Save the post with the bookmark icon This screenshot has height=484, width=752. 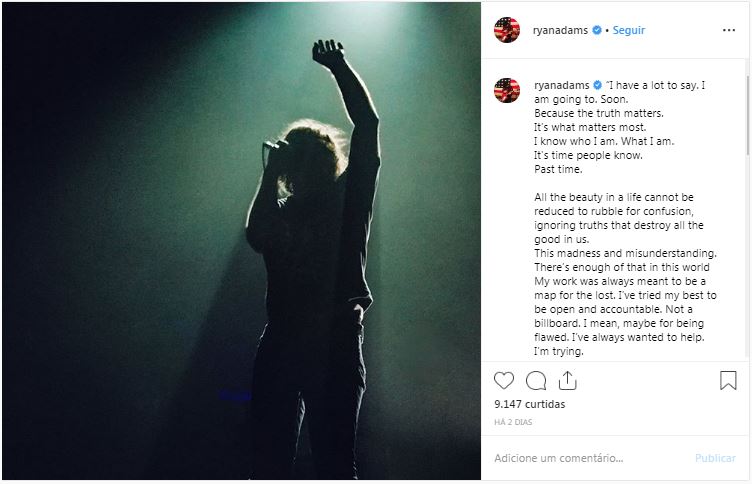pos(728,381)
